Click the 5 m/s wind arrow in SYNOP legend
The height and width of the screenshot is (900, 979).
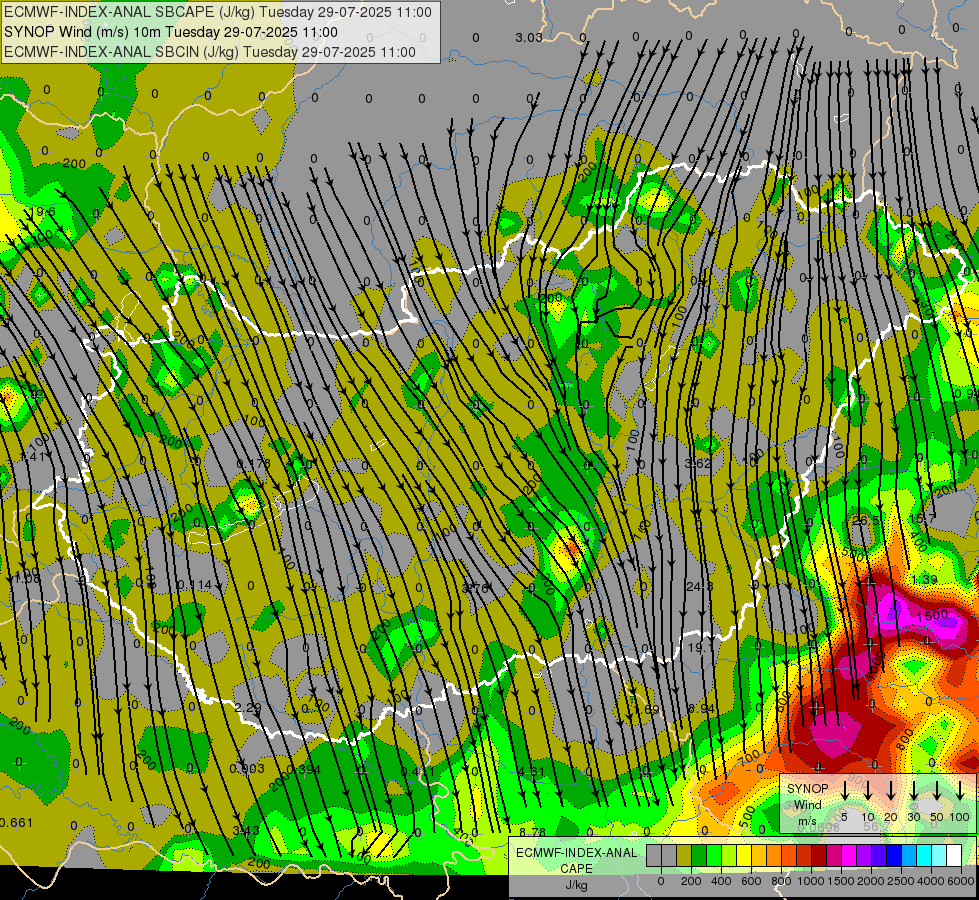click(x=845, y=790)
